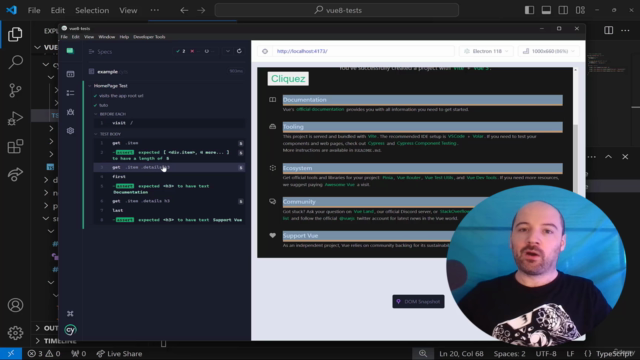Maximize VS Code panel with the up chevron
The height and width of the screenshot is (360, 640).
tap(608, 157)
